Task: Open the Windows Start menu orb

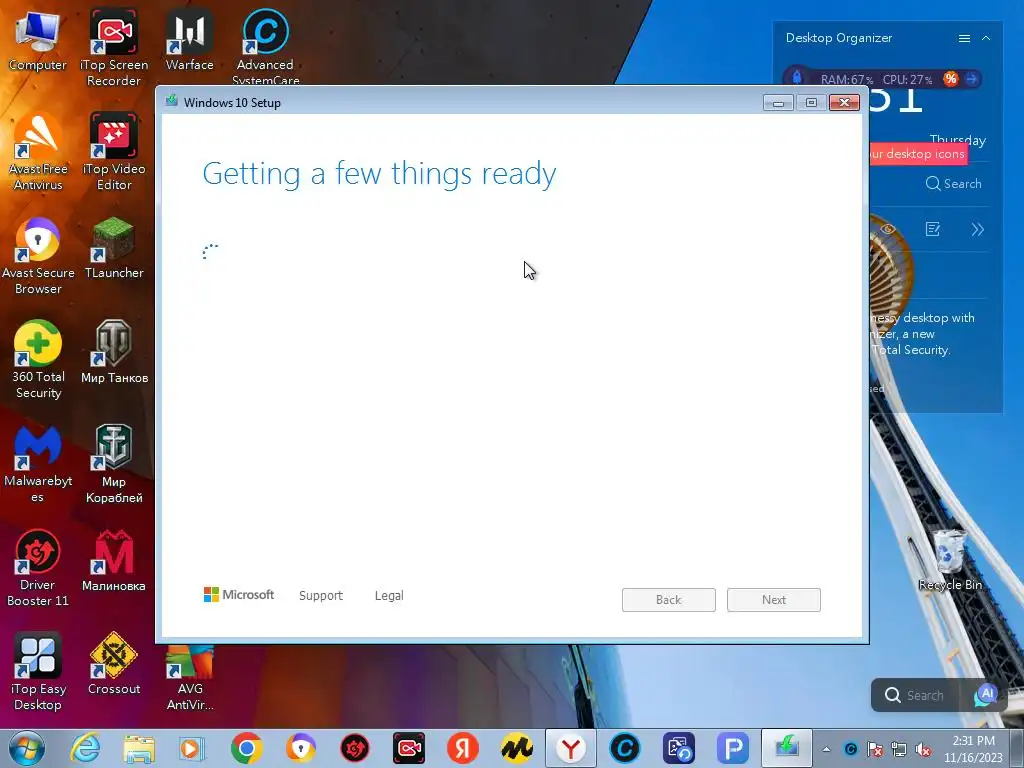Action: coord(27,748)
